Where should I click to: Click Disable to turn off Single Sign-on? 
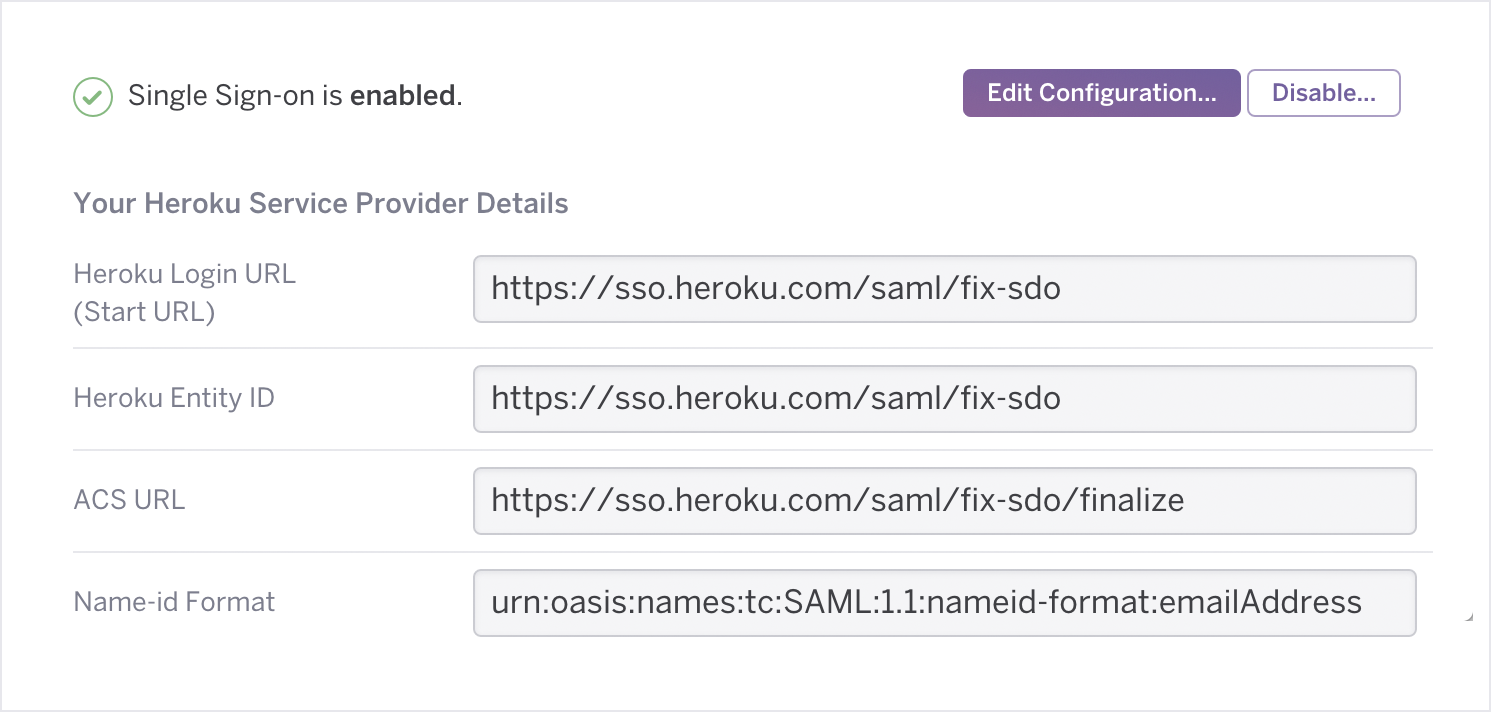1323,92
